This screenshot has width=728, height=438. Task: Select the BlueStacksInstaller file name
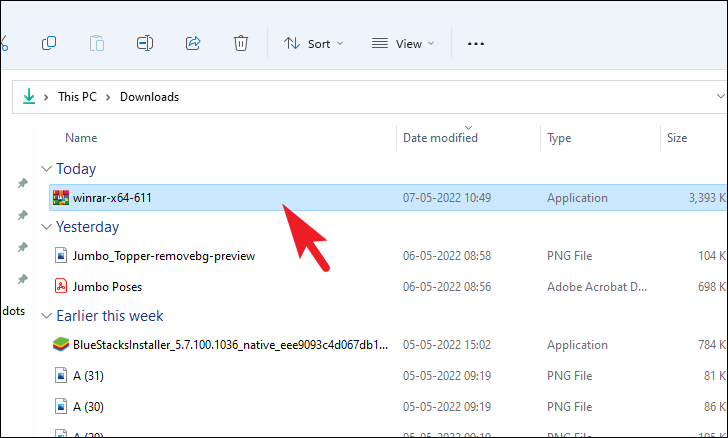[230, 345]
